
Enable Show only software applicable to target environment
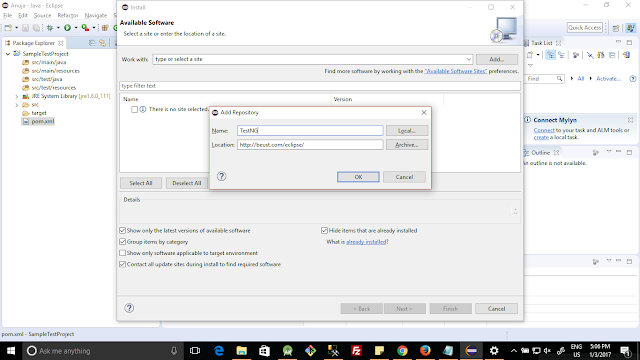[122, 253]
